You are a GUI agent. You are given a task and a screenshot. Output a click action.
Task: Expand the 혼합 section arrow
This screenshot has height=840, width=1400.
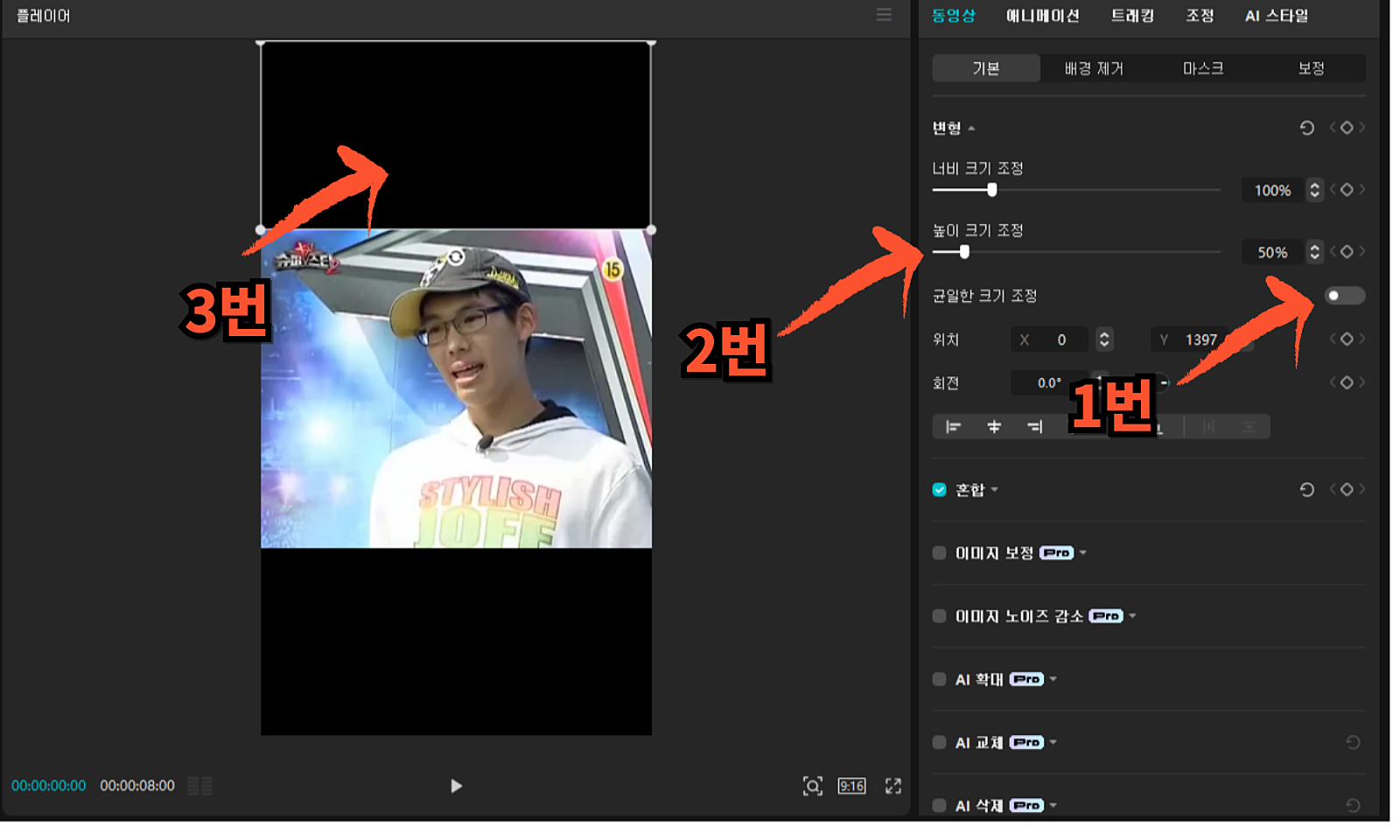[995, 490]
